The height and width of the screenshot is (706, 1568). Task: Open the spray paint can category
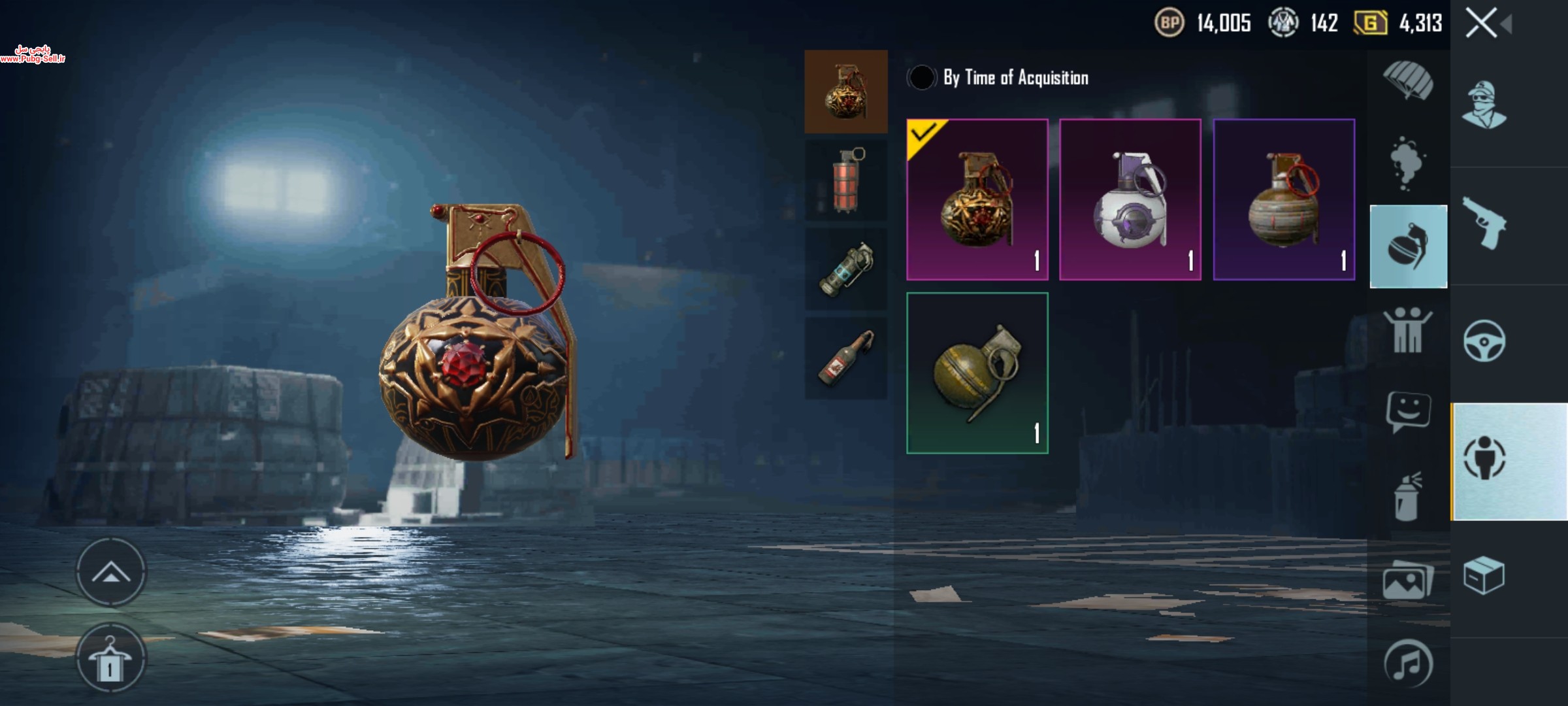pos(1407,496)
